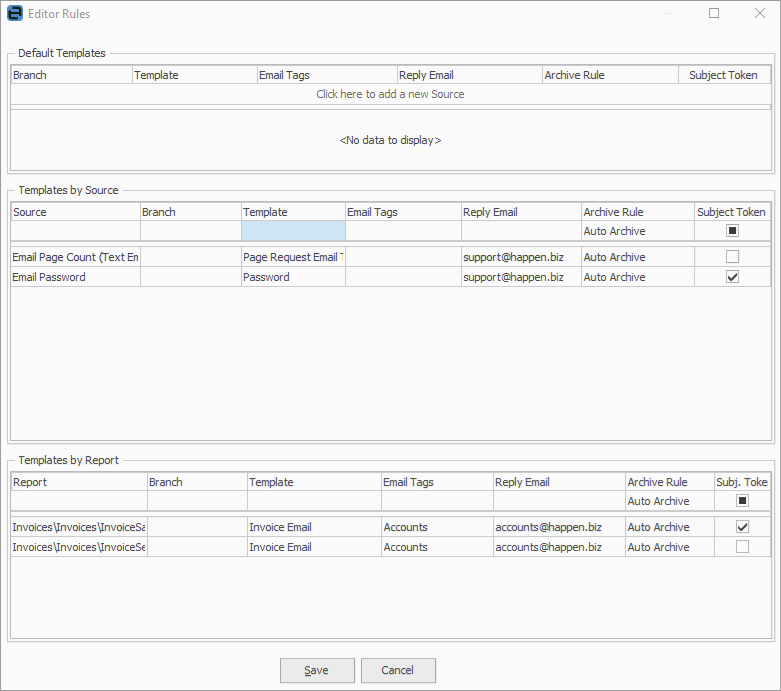Check Subj. Token for second Invoice Email row
Screen dimensions: 781x691
pyautogui.click(x=742, y=547)
